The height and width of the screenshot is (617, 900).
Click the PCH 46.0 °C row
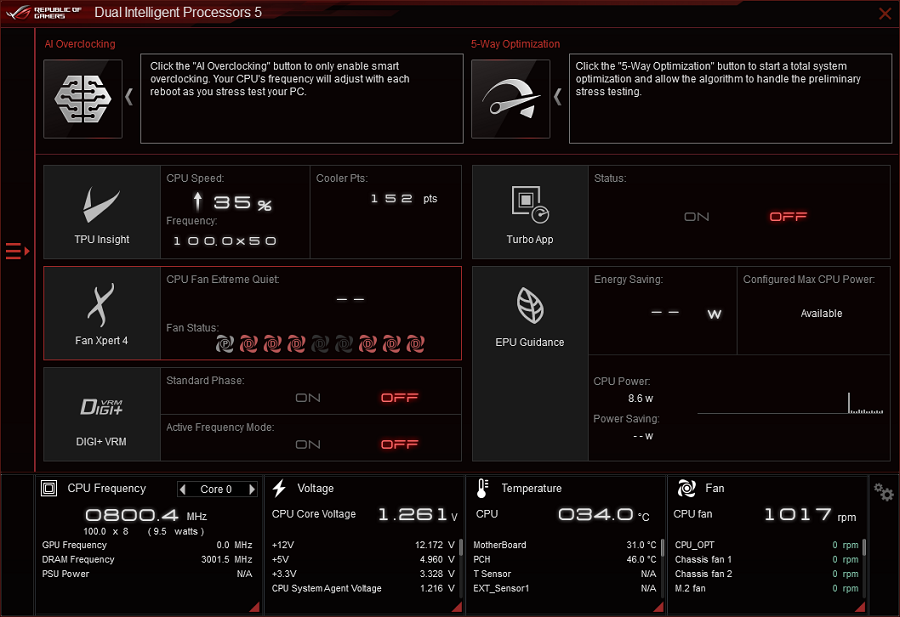point(565,560)
